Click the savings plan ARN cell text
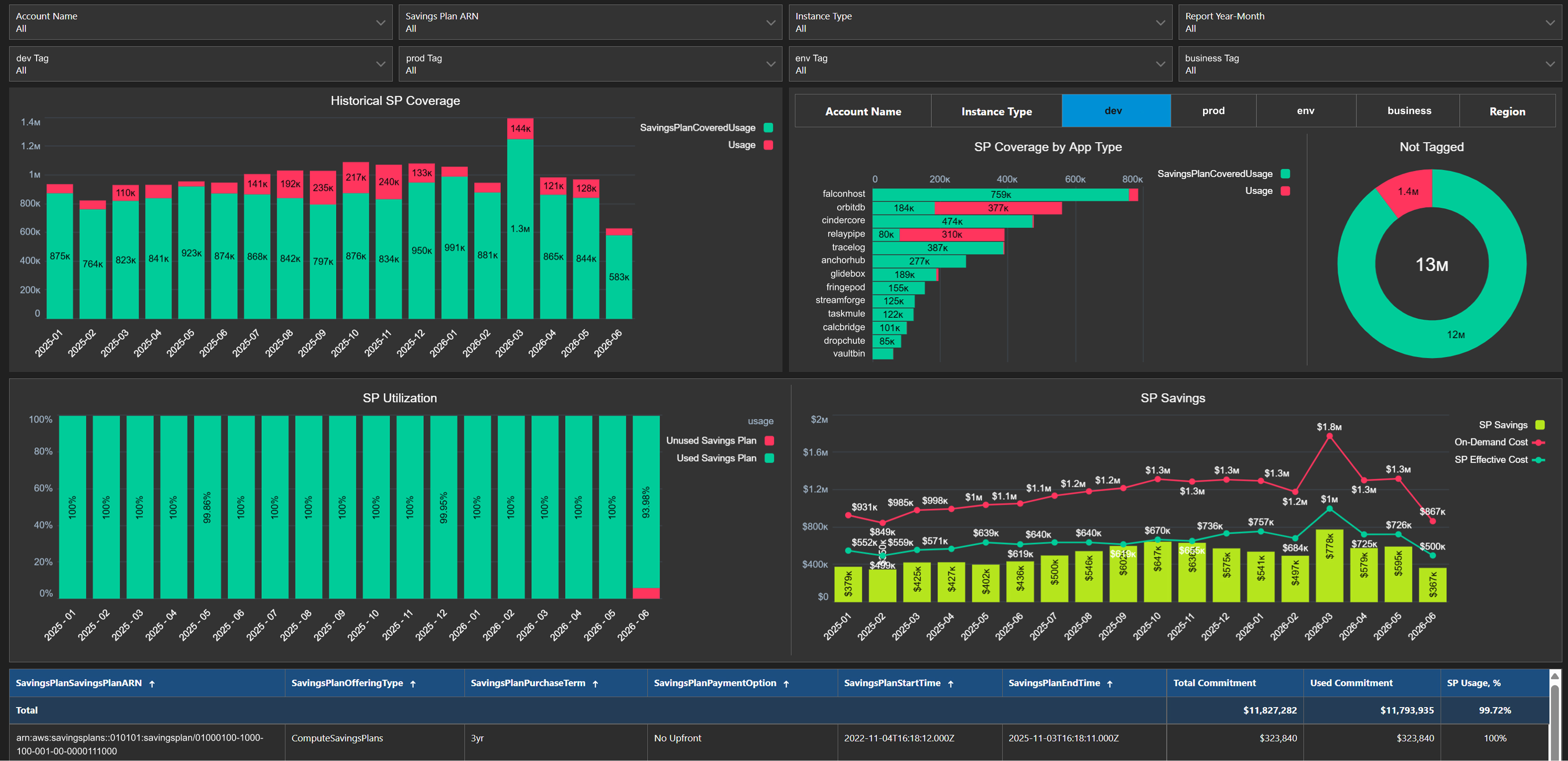This screenshot has height=761, width=1568. coord(139,744)
